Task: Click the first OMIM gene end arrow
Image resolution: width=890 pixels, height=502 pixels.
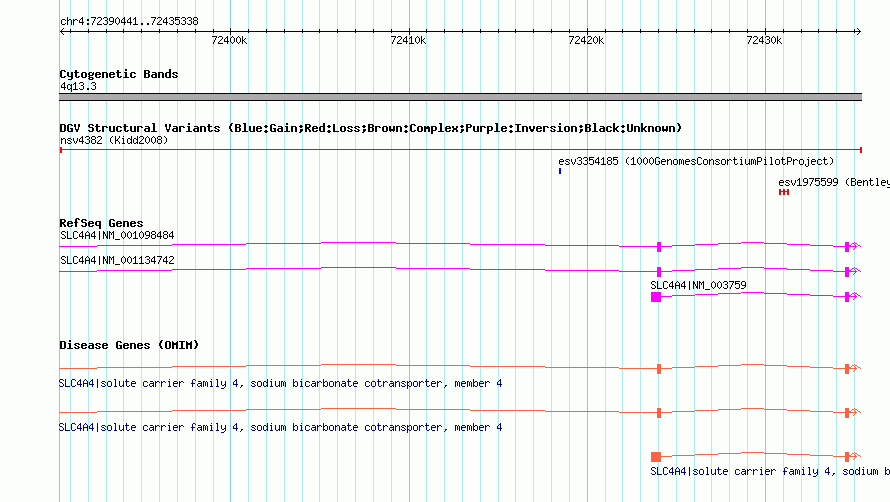Action: pyautogui.click(x=856, y=368)
